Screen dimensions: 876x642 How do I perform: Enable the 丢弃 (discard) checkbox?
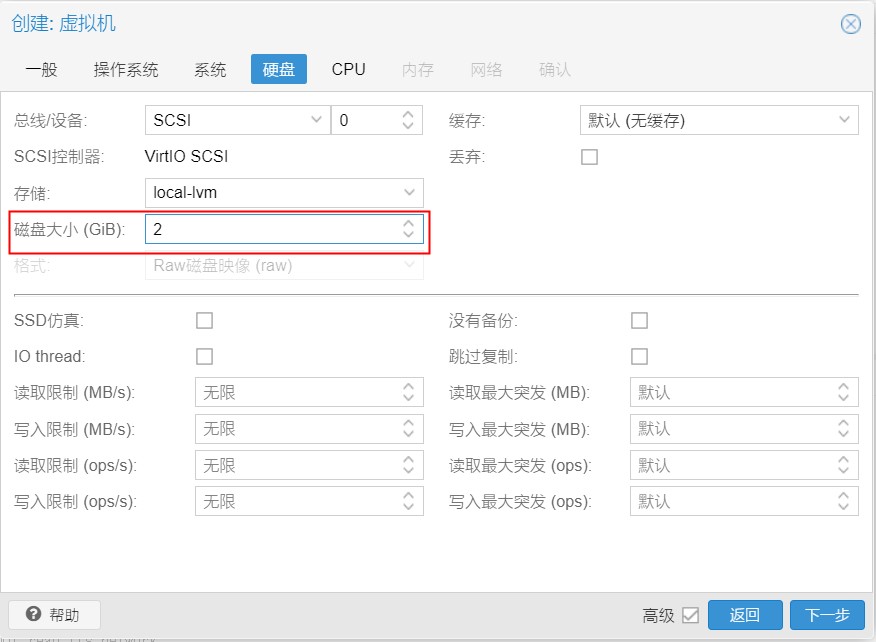589,157
